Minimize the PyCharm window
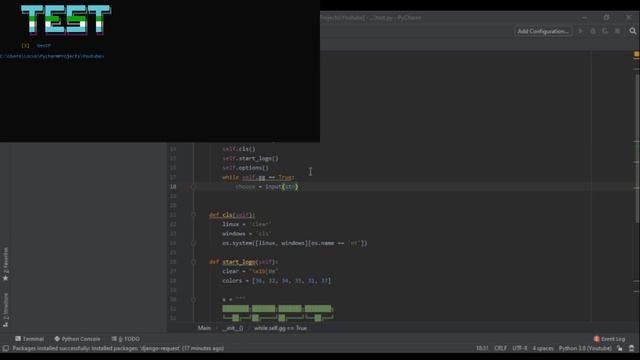 (x=584, y=18)
